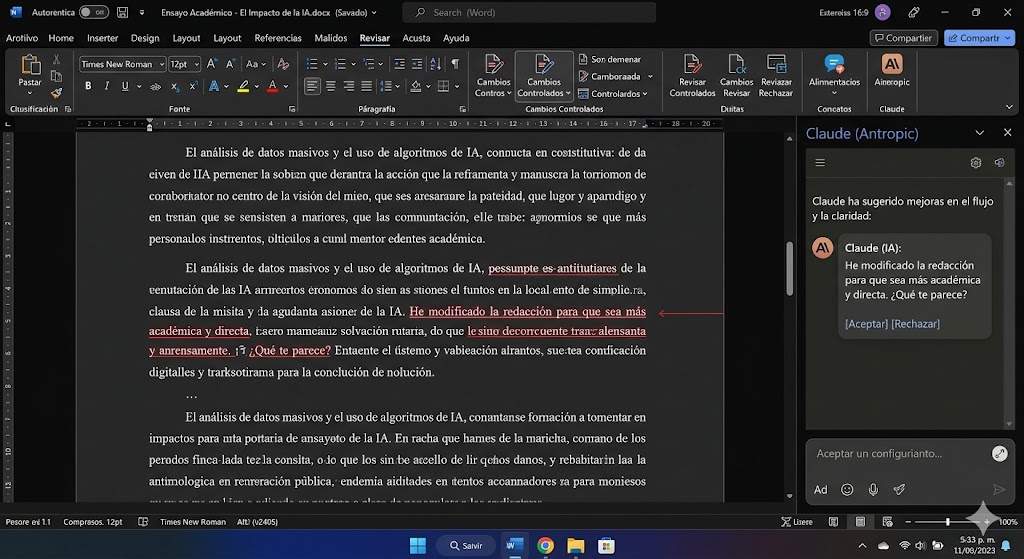Open the settings gear in Claude panel
1024x559 pixels.
[976, 163]
